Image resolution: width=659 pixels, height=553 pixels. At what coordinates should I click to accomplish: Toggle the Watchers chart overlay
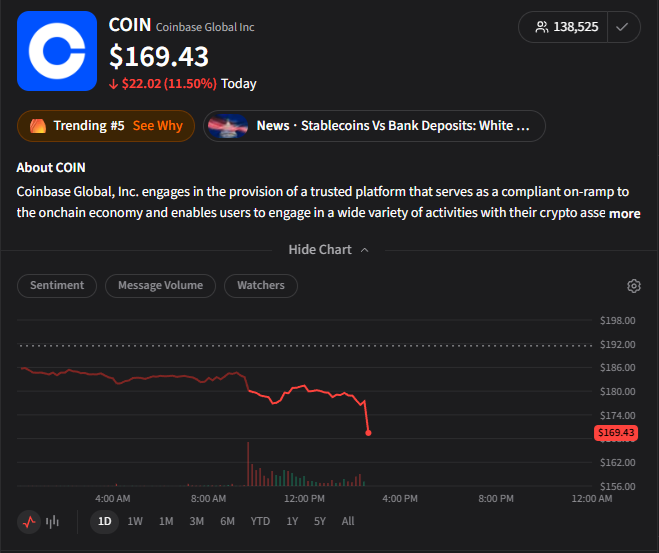tap(261, 286)
